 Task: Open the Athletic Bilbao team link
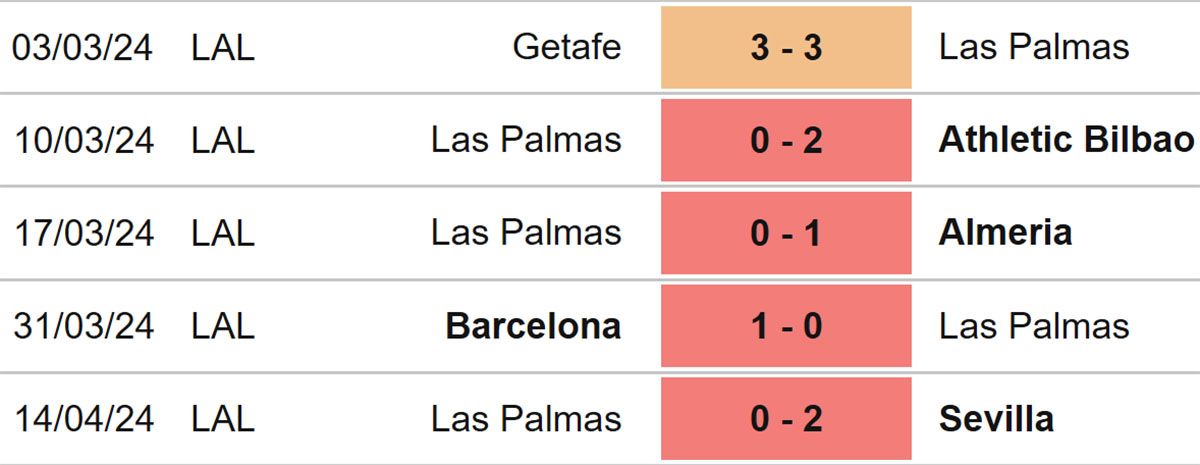point(1067,140)
